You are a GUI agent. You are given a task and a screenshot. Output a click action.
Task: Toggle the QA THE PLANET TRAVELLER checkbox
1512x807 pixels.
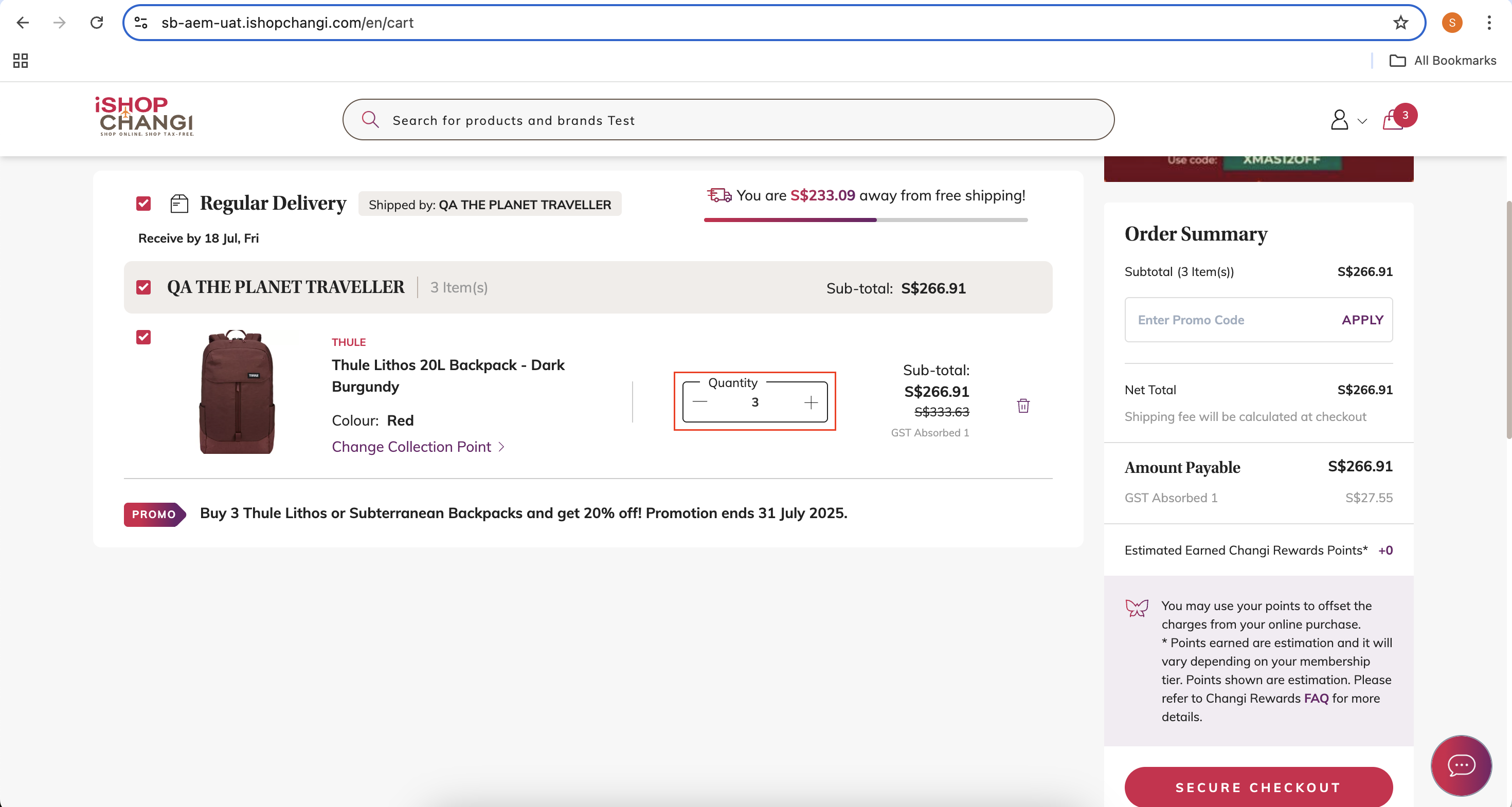(x=143, y=287)
